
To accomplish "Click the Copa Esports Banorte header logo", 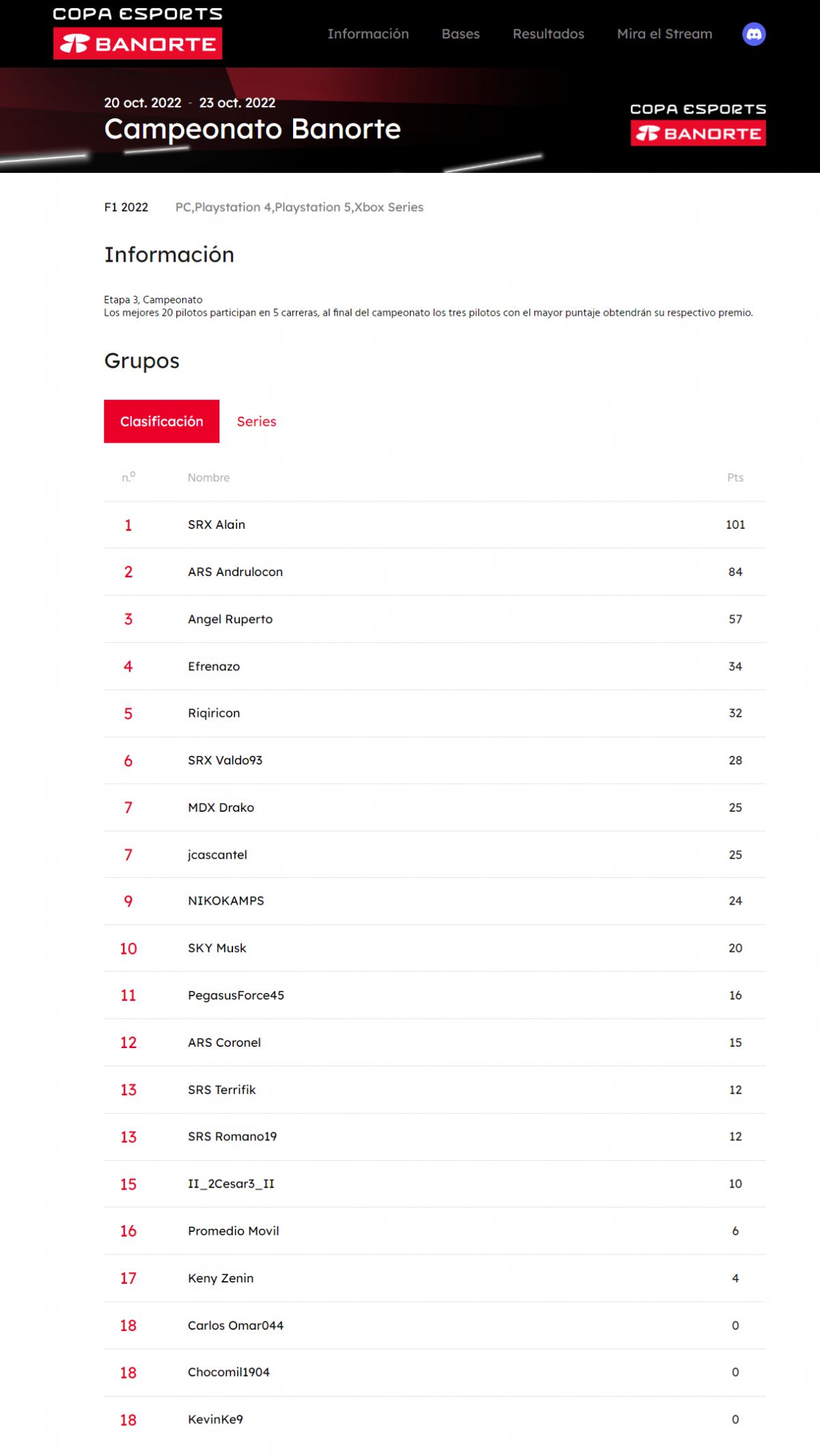I will pos(137,33).
